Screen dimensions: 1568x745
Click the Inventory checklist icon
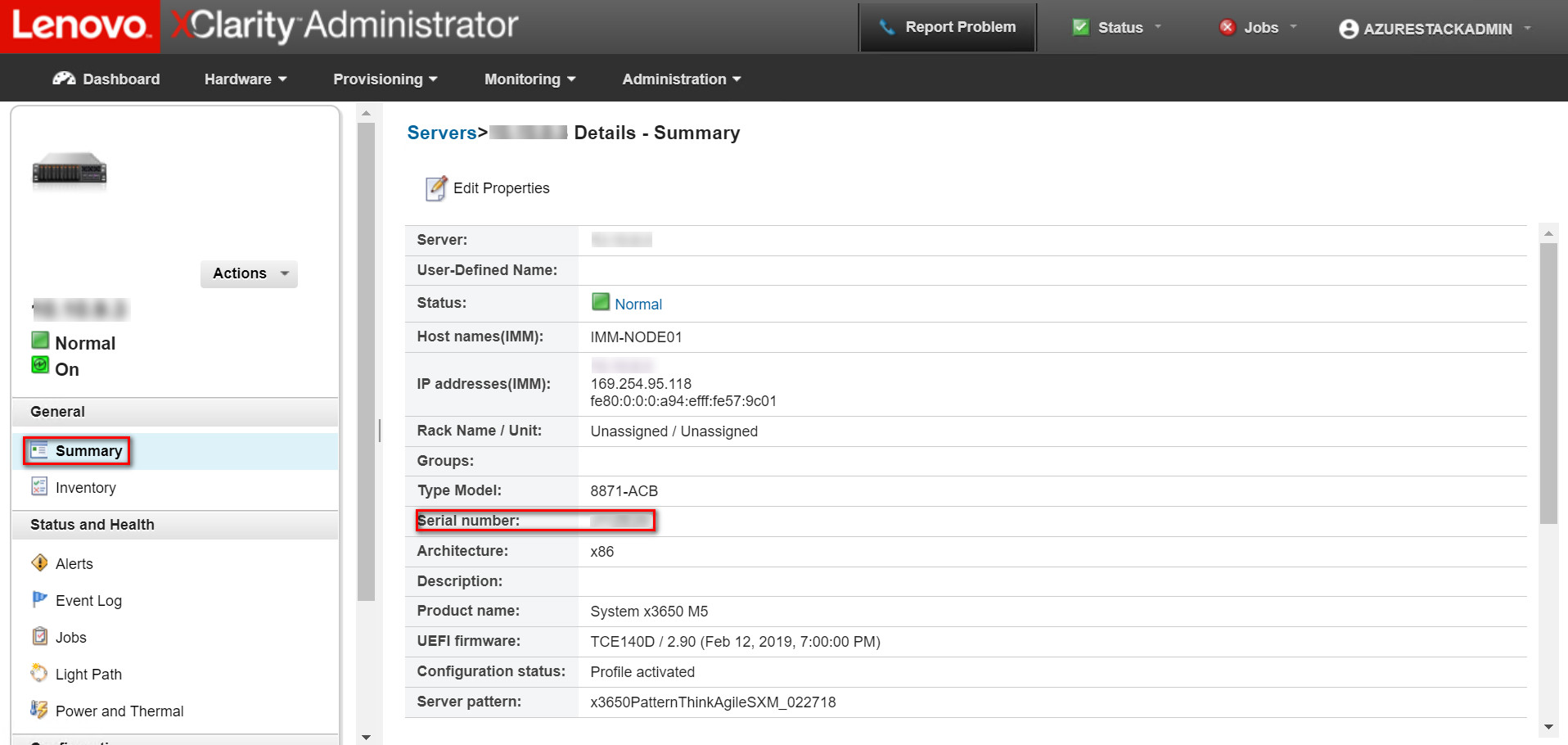point(38,487)
